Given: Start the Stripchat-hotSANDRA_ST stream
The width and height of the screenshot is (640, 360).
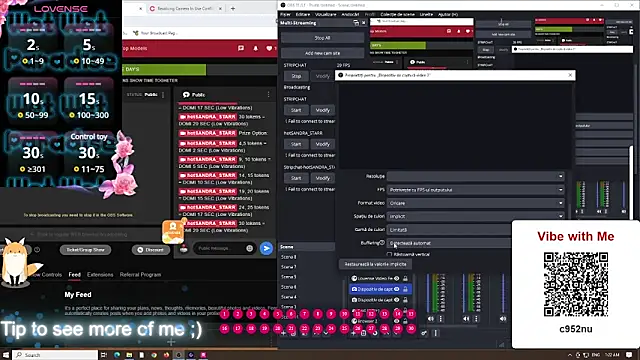Looking at the screenshot, I should coord(296,178).
